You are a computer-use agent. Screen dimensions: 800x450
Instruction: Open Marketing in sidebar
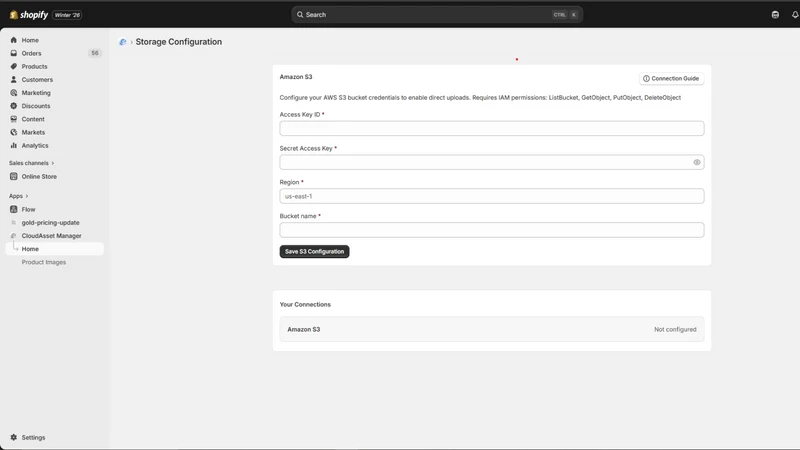pos(36,93)
